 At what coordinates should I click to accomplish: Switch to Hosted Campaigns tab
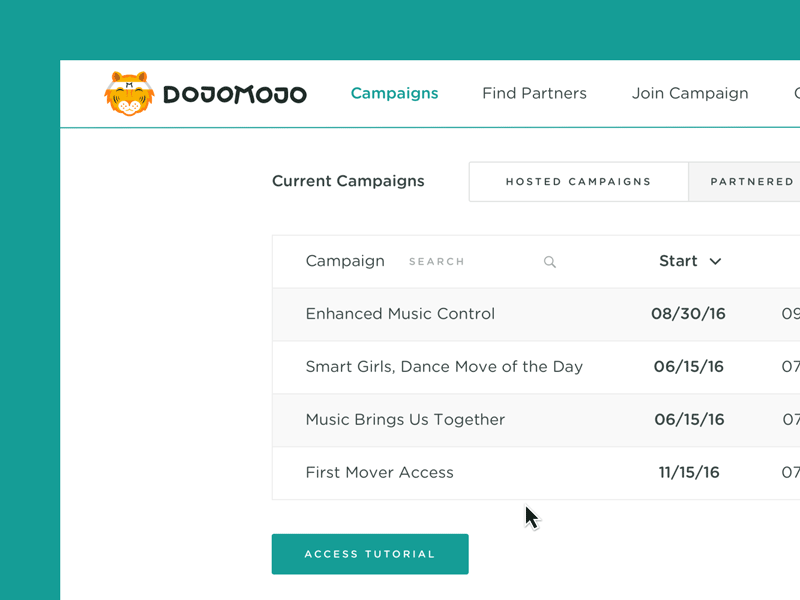pos(578,182)
